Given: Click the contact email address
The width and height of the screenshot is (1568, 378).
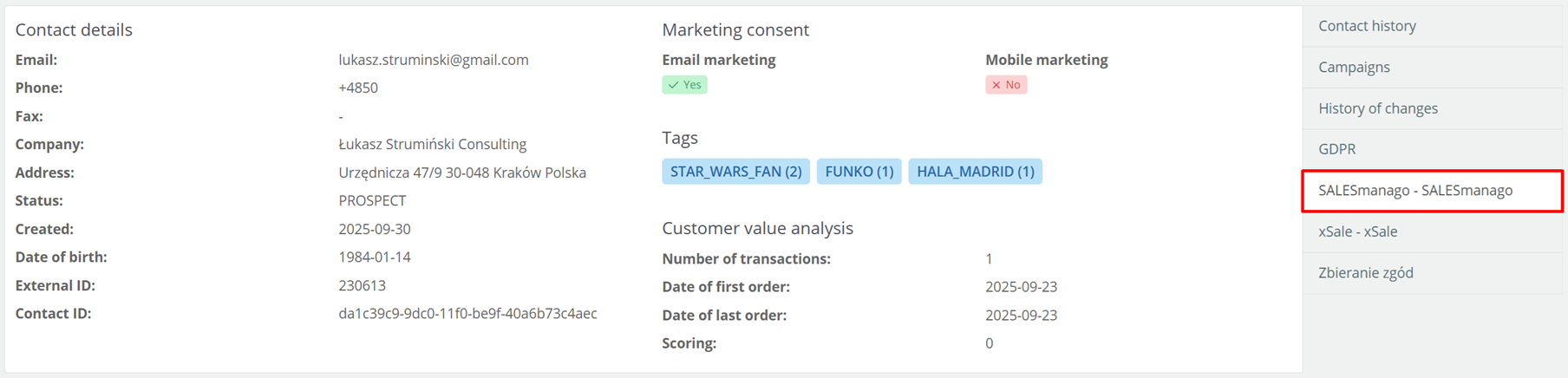Looking at the screenshot, I should click(433, 60).
